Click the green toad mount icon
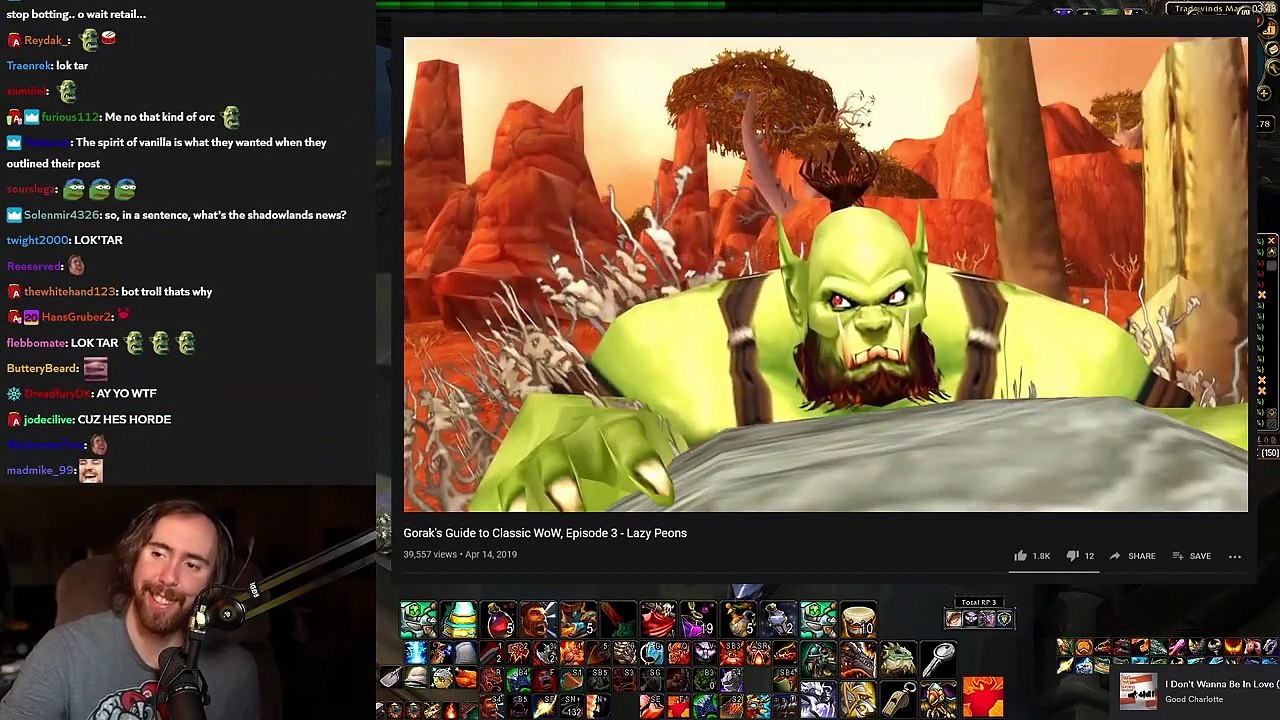 click(x=899, y=660)
